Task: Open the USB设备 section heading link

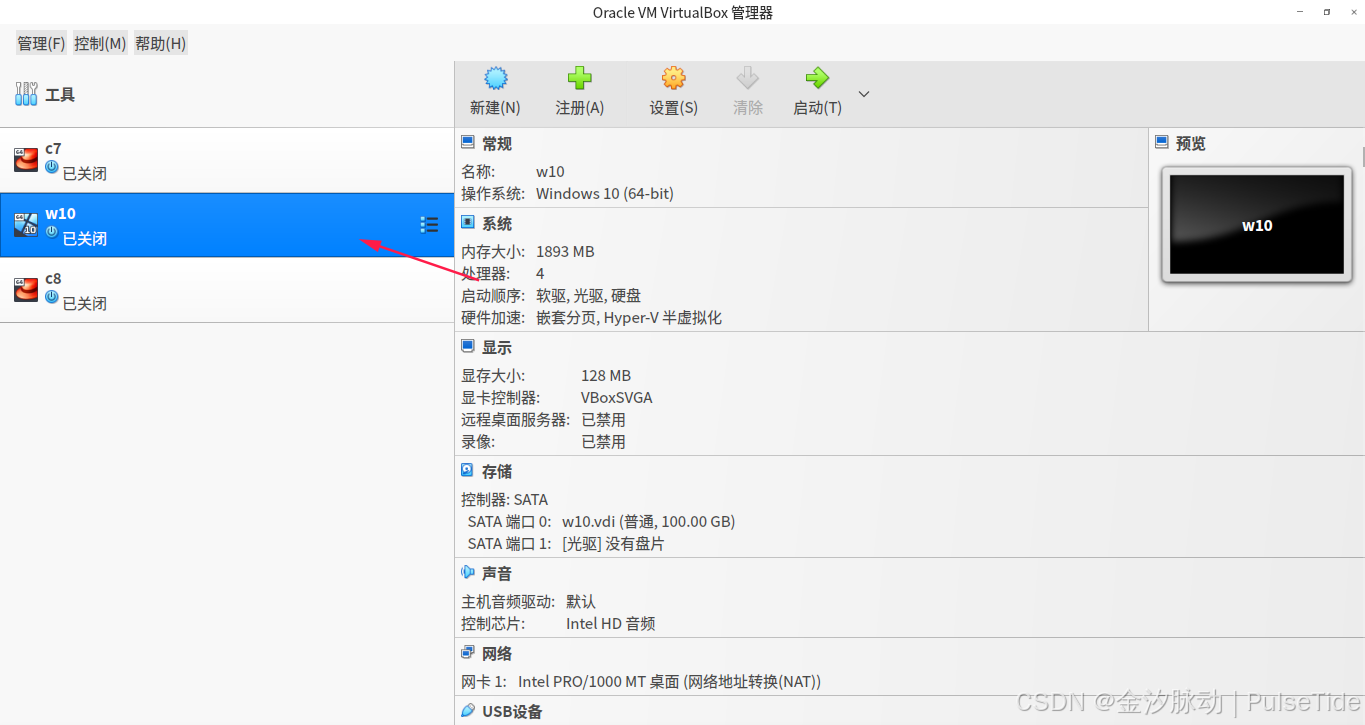Action: point(512,711)
